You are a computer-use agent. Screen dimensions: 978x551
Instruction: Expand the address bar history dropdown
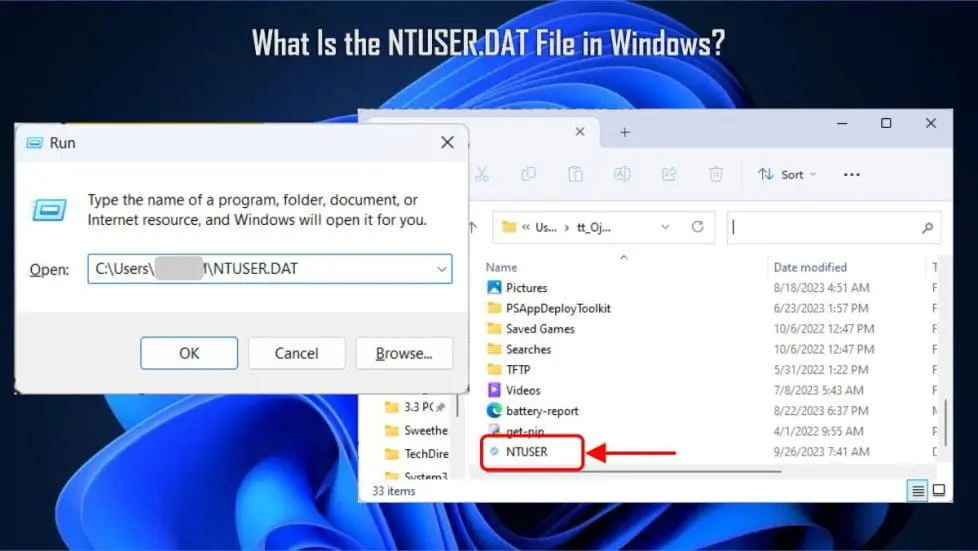point(665,227)
